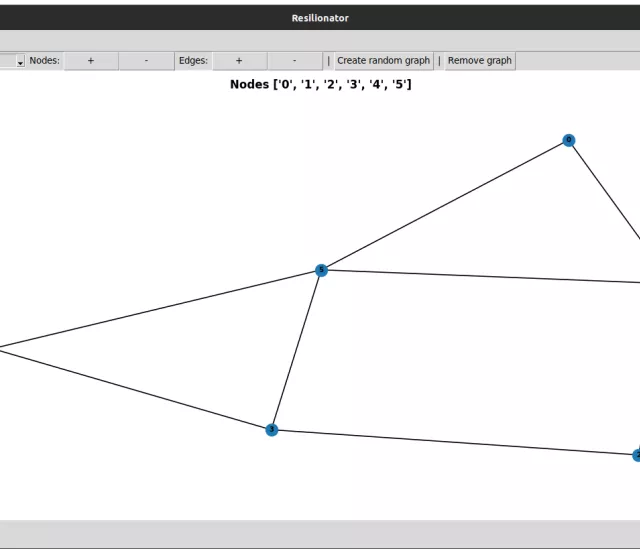The image size is (640, 555).
Task: Click the Resilionator window title bar
Action: (x=320, y=18)
